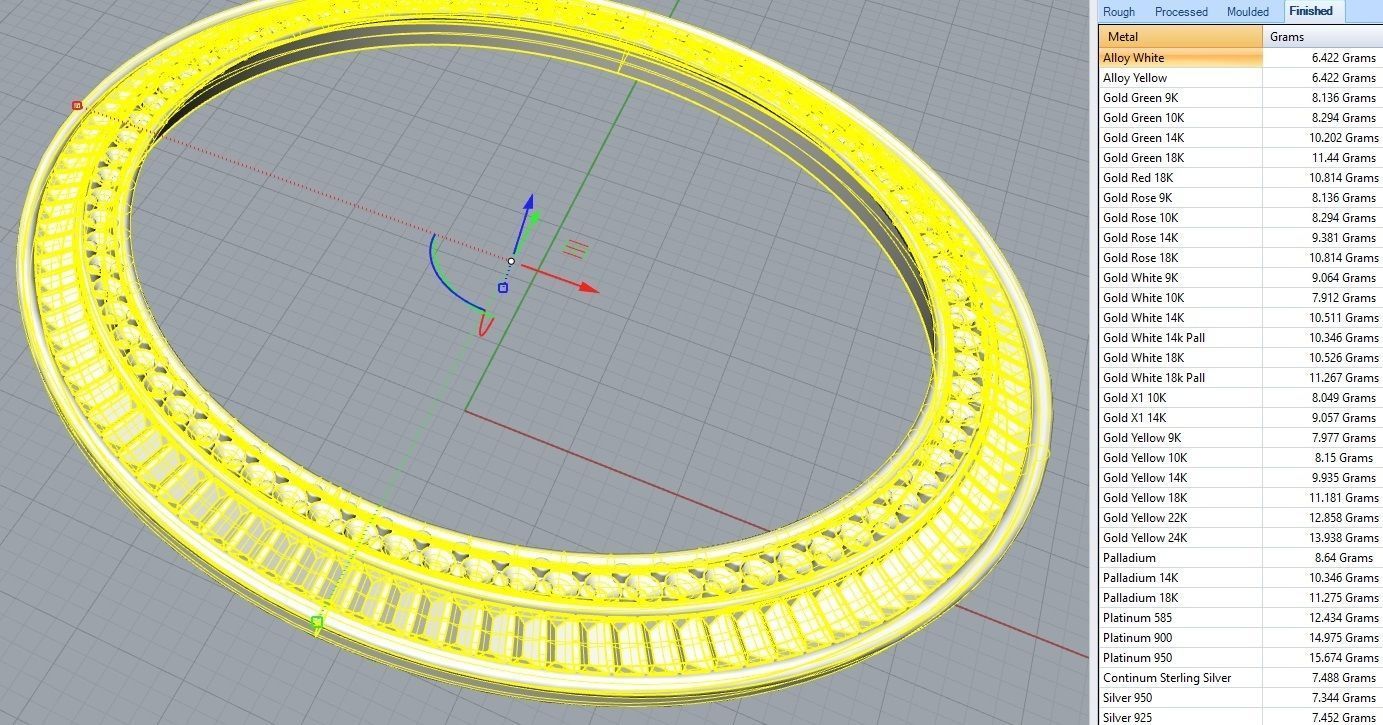The width and height of the screenshot is (1383, 725).
Task: Select the Gold White 18K row
Action: pyautogui.click(x=1240, y=358)
